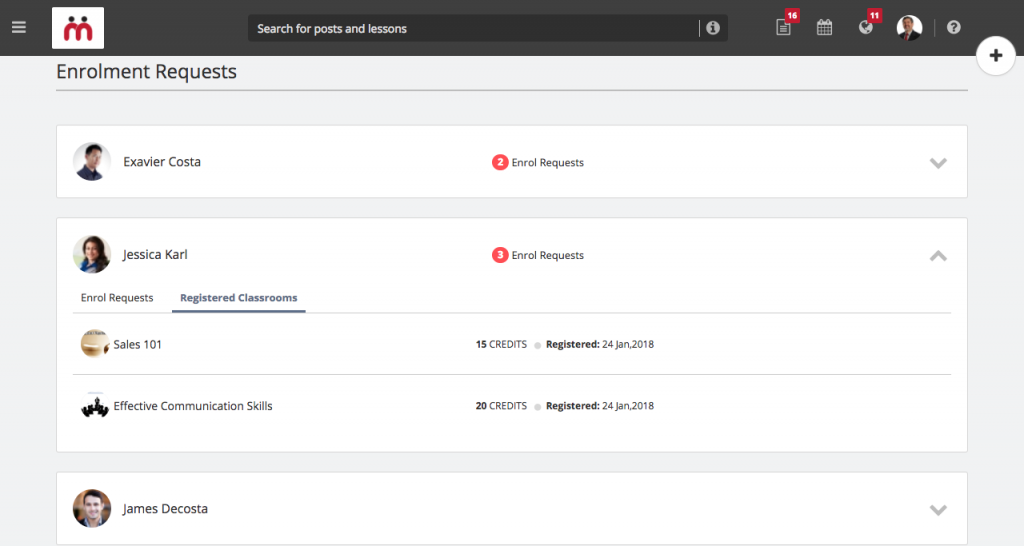Click Exavier Costa's 2 Enrol Requests badge
The image size is (1024, 546).
[537, 163]
